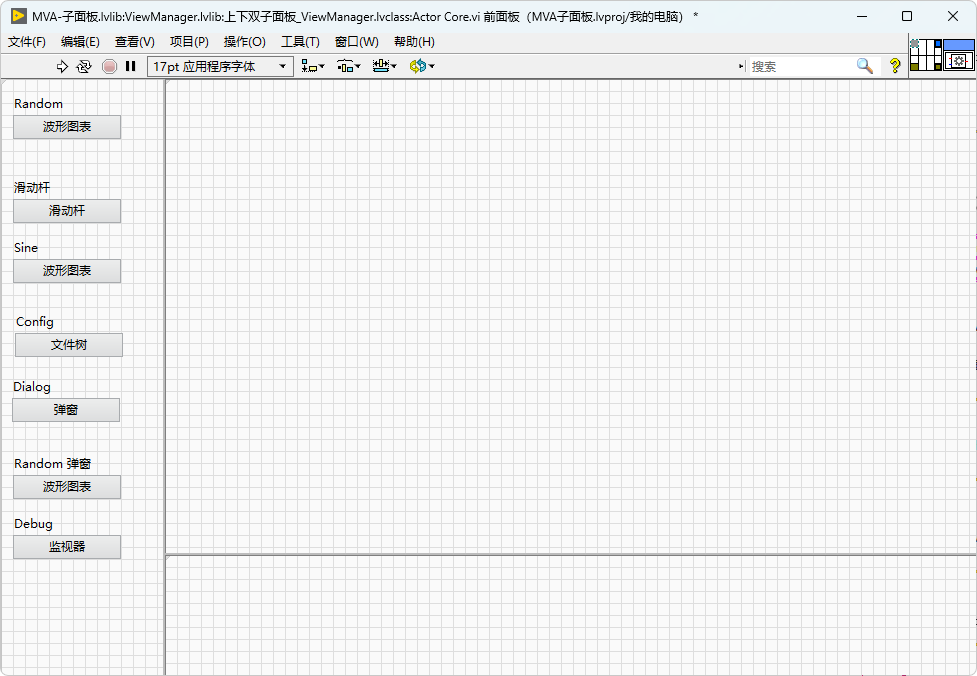
Task: Click the VI icon at top right
Action: (x=959, y=55)
